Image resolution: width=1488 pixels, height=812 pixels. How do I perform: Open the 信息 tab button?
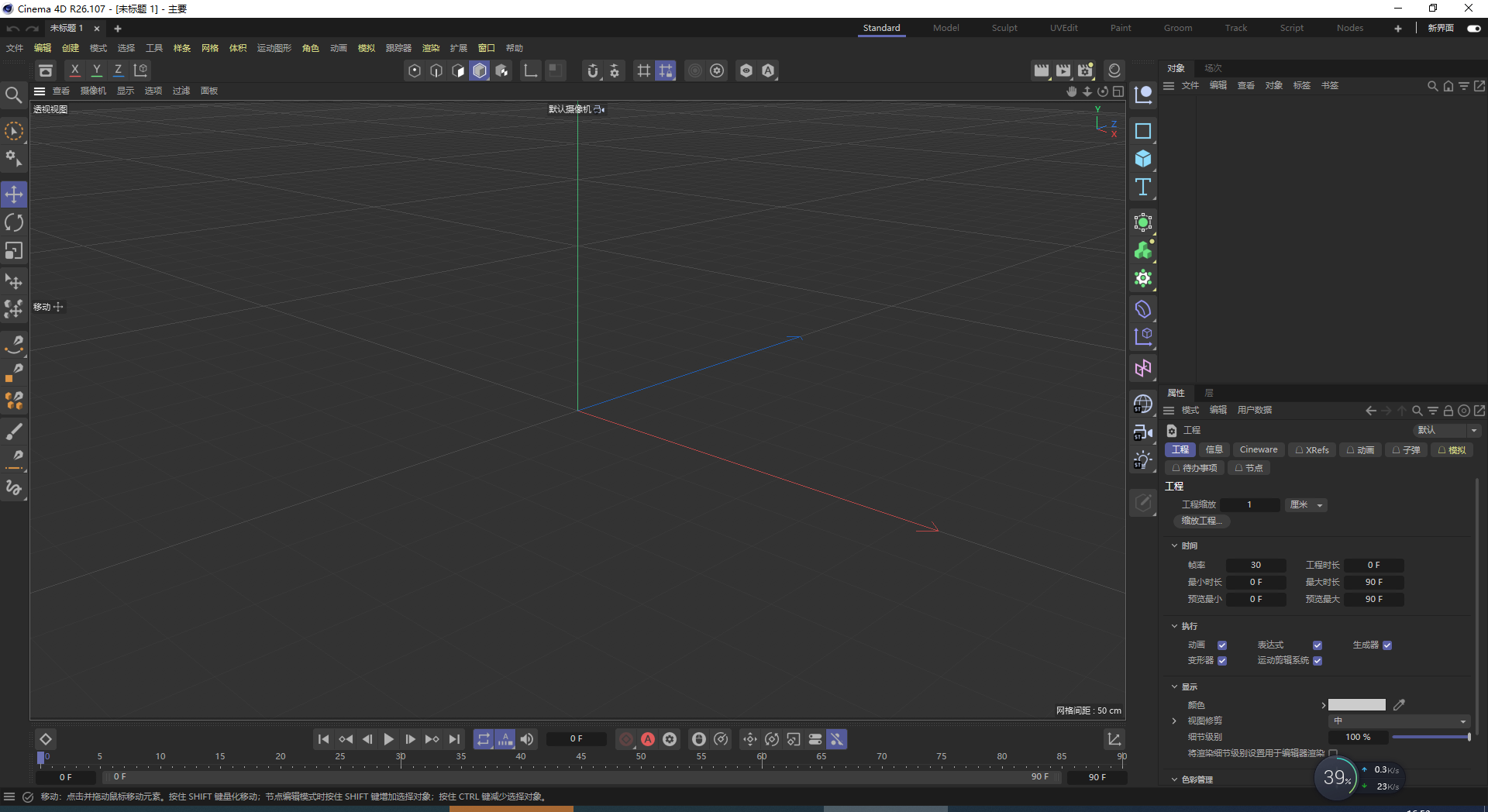[1214, 450]
